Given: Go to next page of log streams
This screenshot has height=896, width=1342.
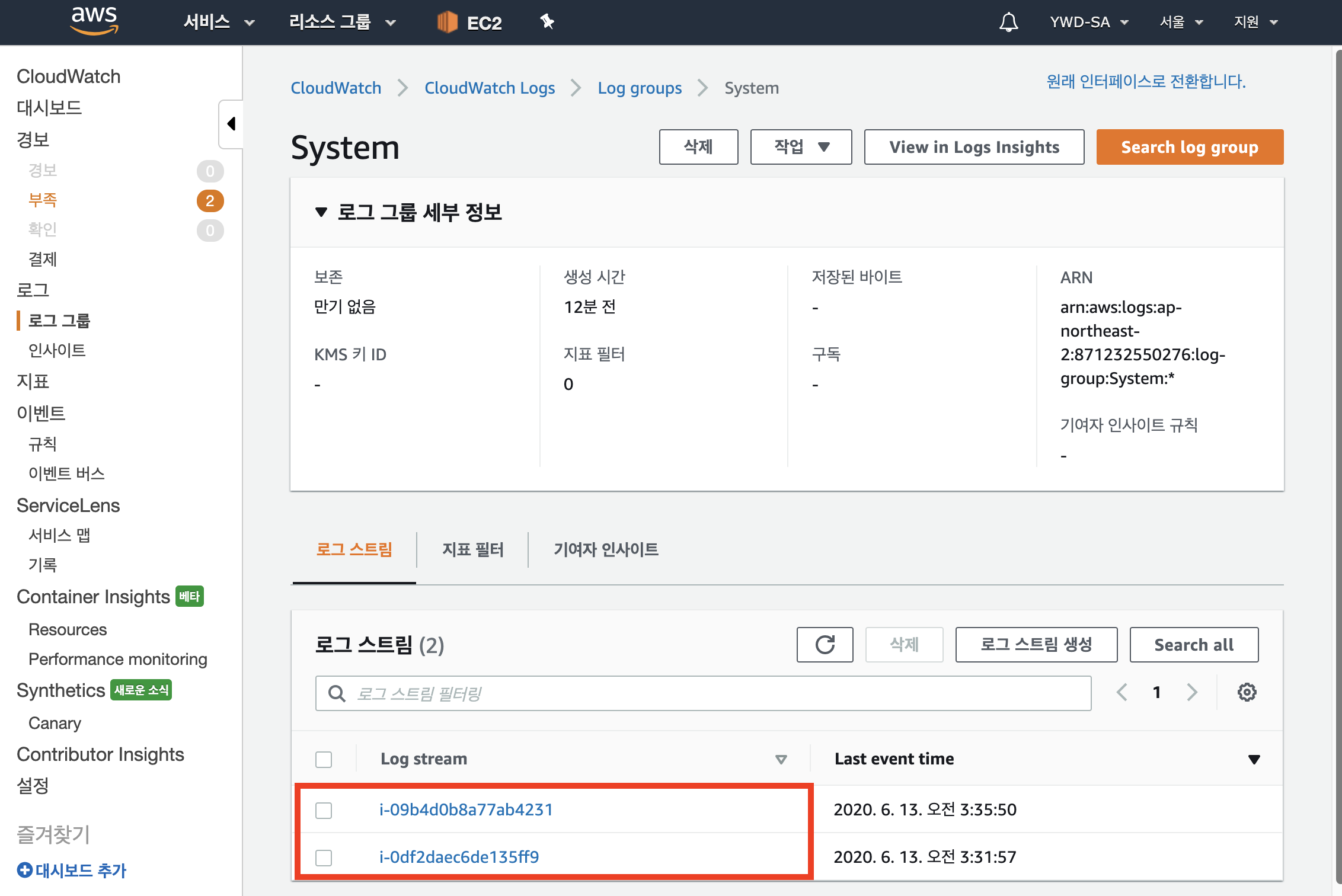Looking at the screenshot, I should tap(1193, 692).
